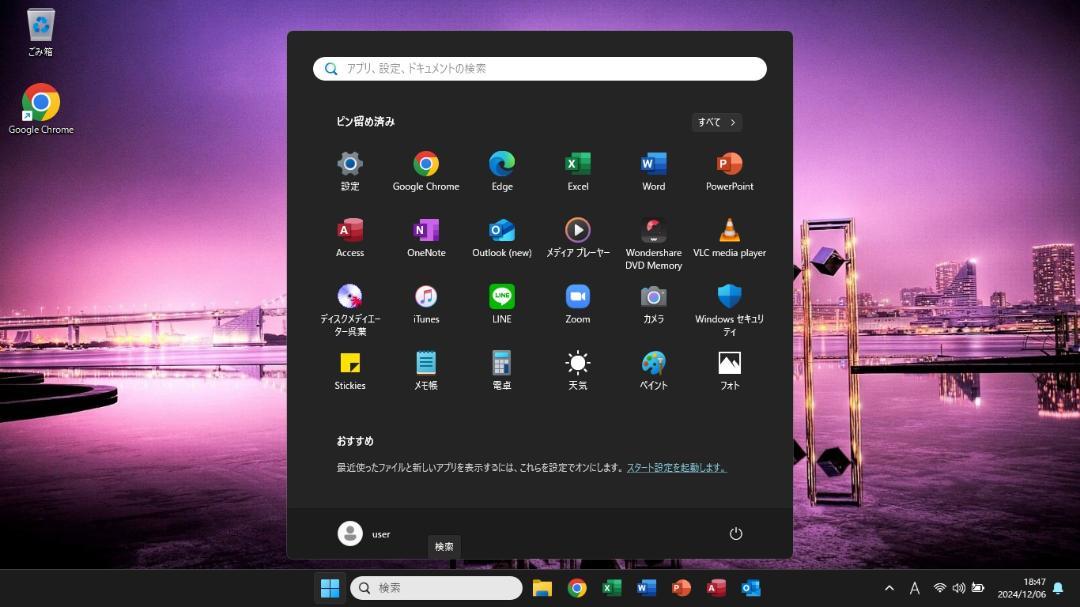Open the user account menu
The height and width of the screenshot is (607, 1080).
point(364,533)
